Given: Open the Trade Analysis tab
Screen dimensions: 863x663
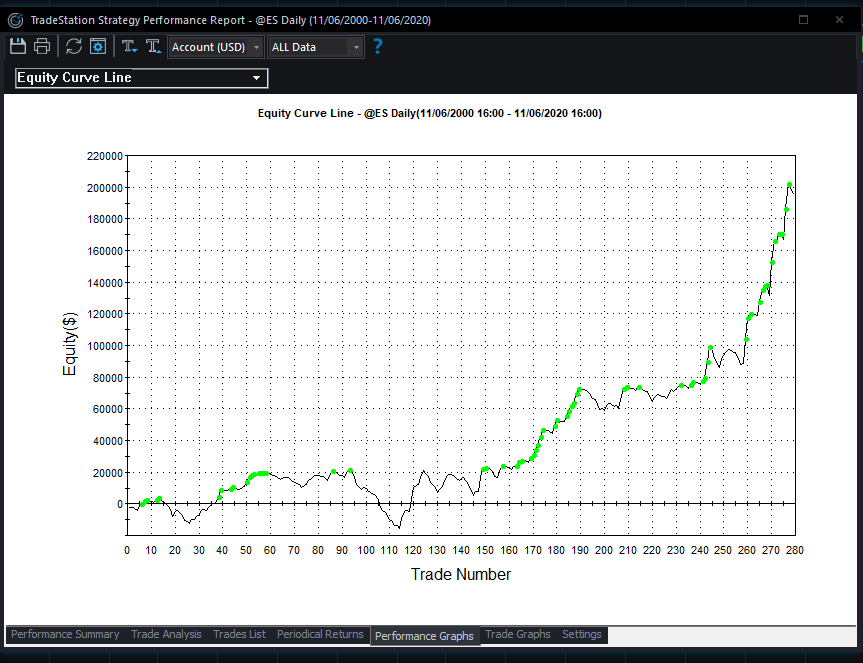Looking at the screenshot, I should [166, 634].
